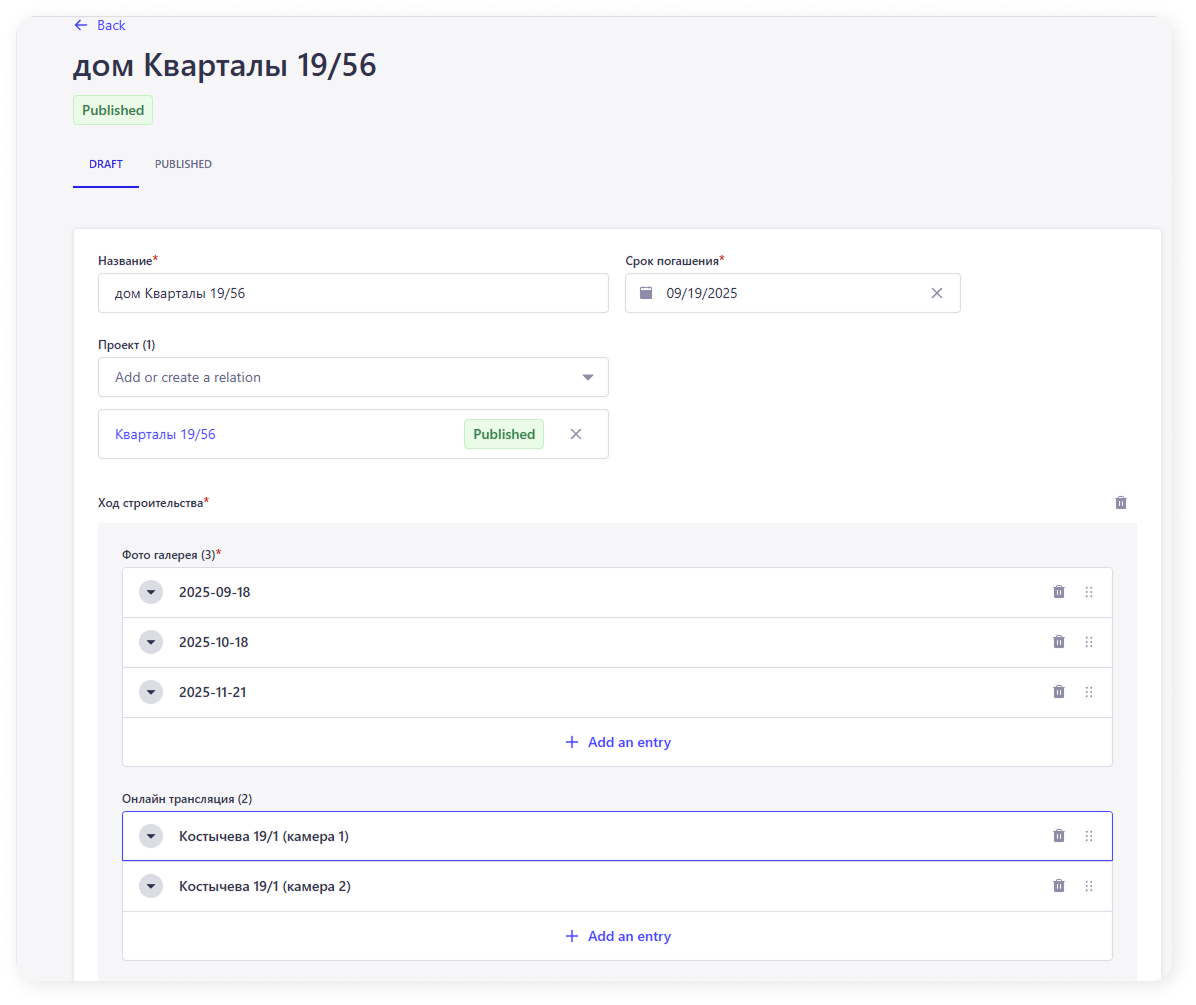
Task: Delete the Ход строительства component
Action: click(x=1121, y=503)
